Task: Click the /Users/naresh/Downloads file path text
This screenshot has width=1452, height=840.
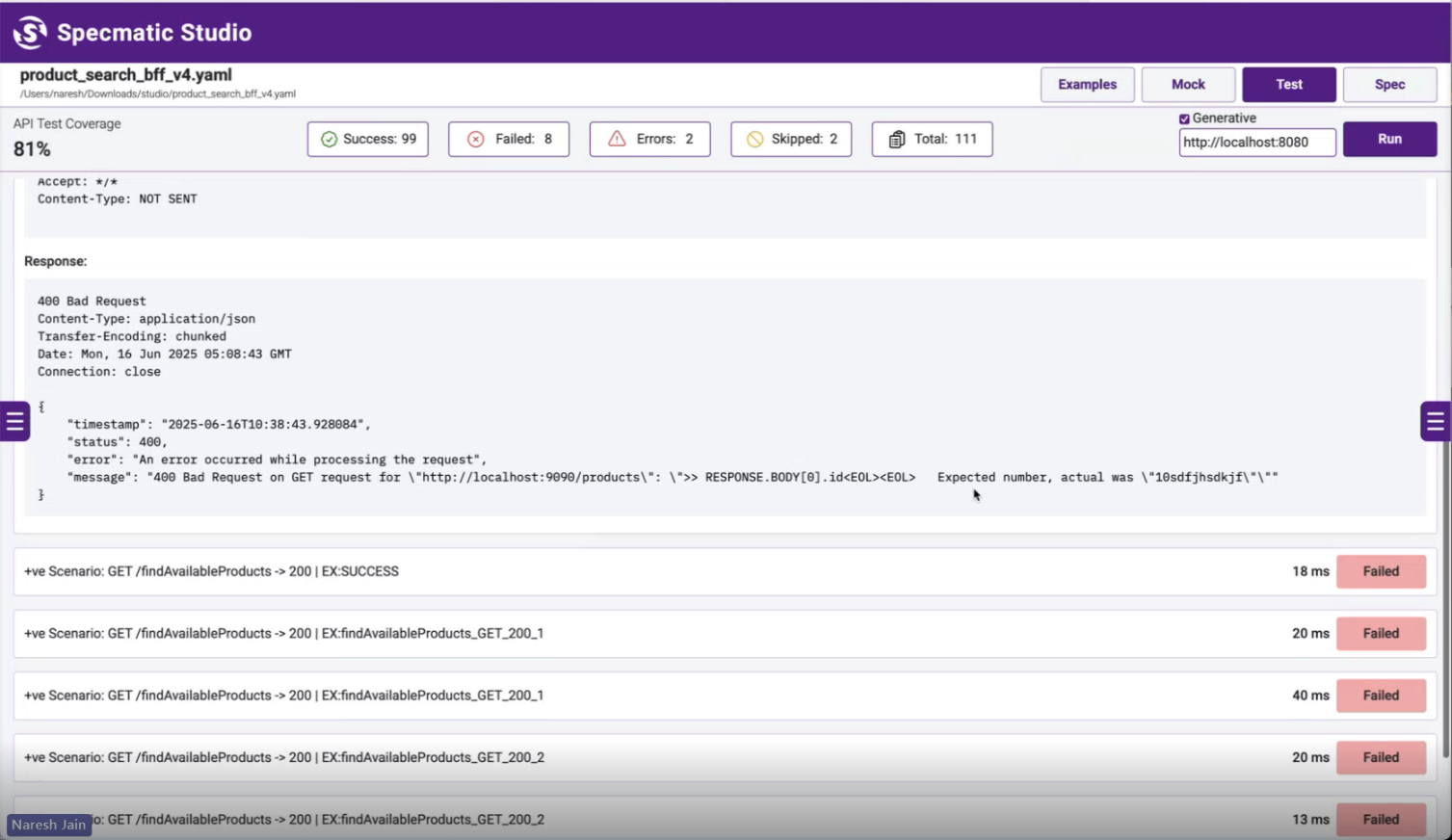Action: click(158, 94)
